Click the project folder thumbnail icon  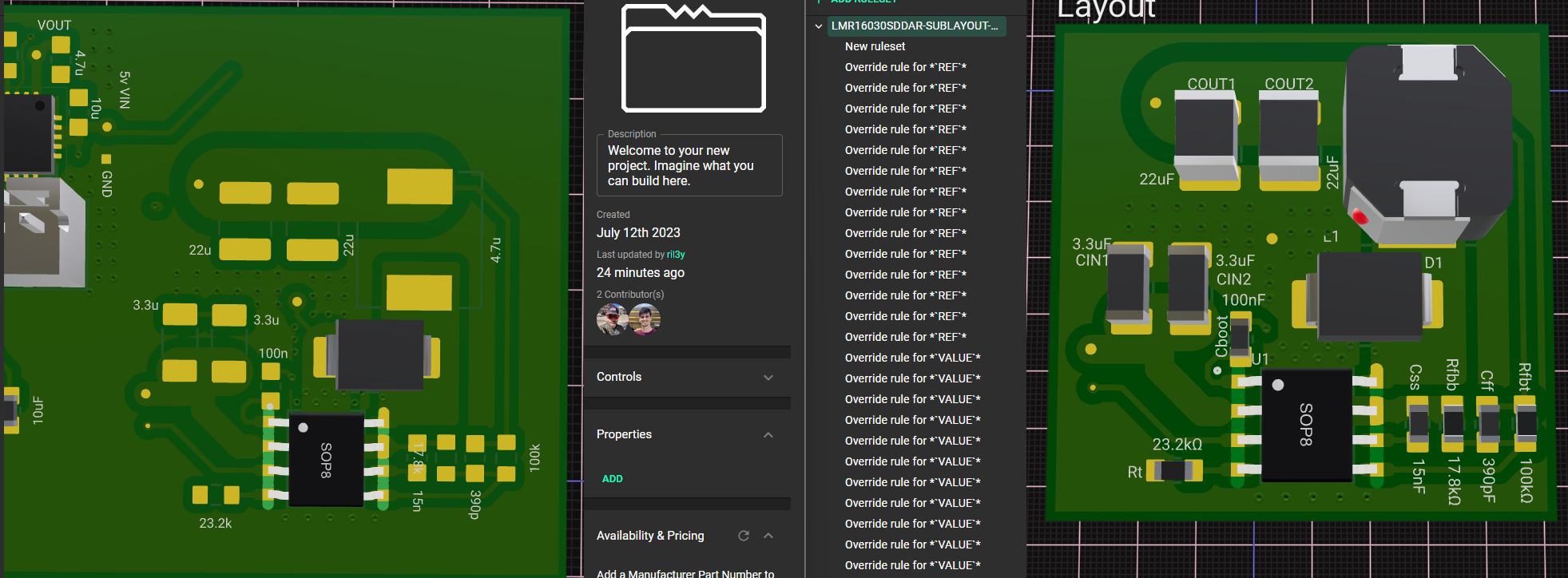point(693,58)
